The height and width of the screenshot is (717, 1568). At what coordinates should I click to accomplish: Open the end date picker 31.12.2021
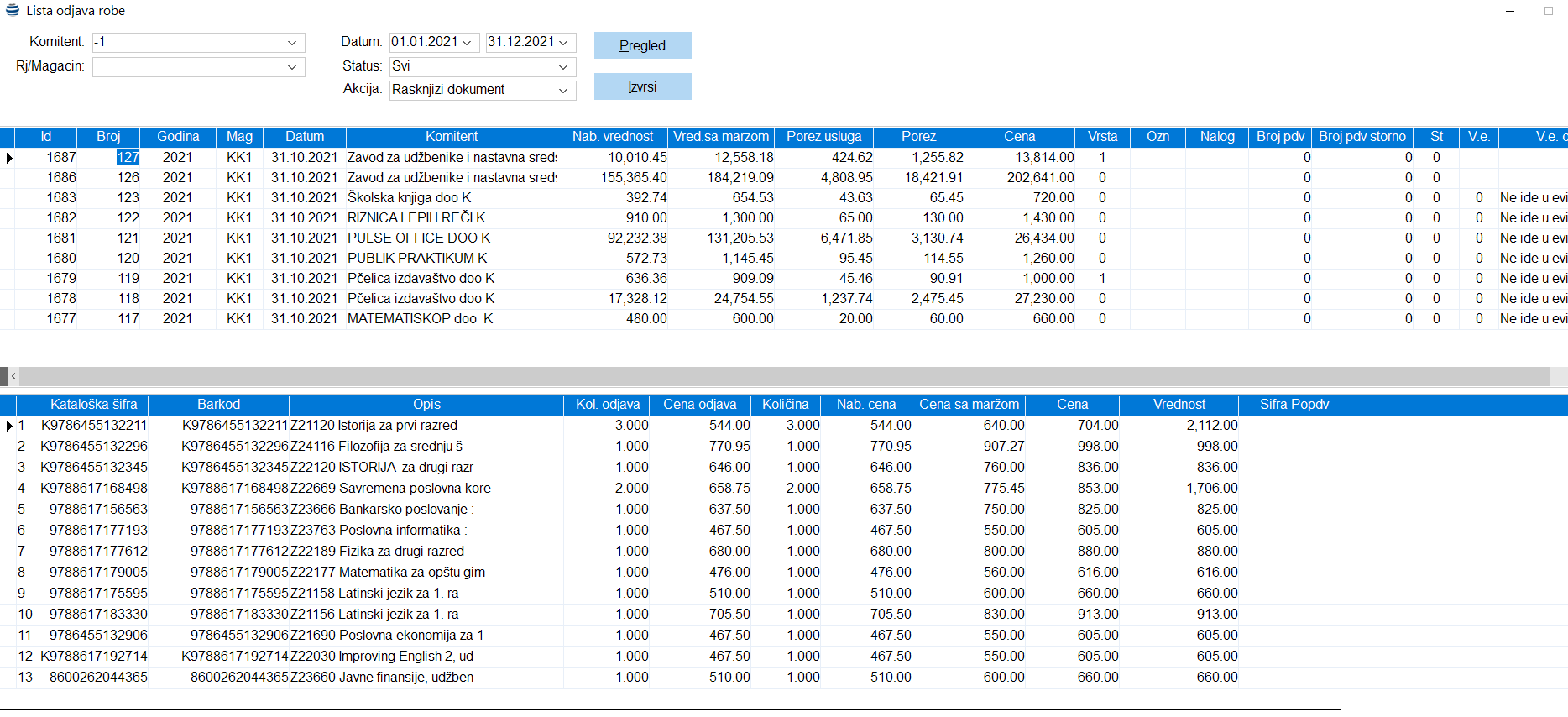coord(563,43)
